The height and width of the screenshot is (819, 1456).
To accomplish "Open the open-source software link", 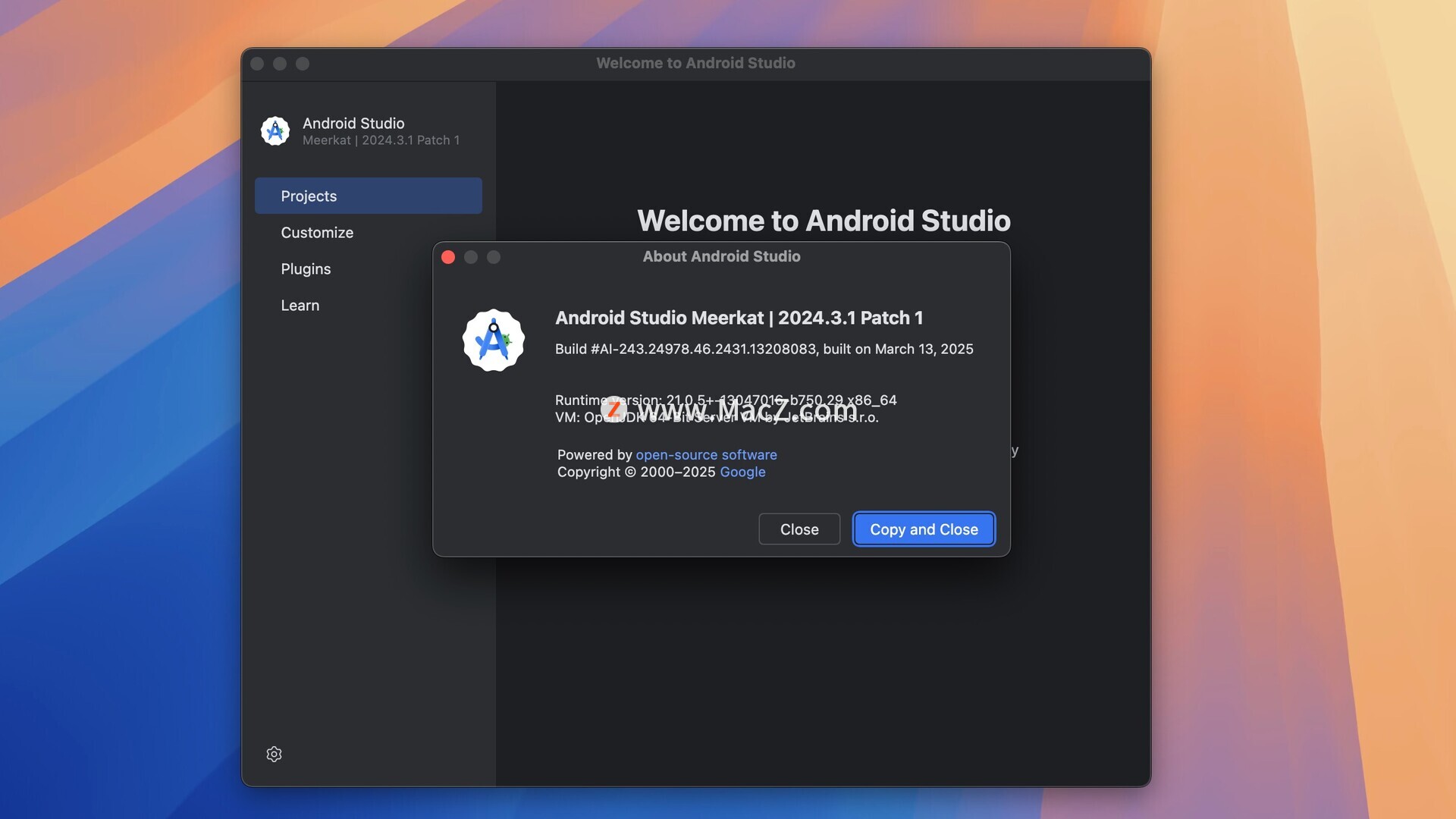I will [706, 454].
